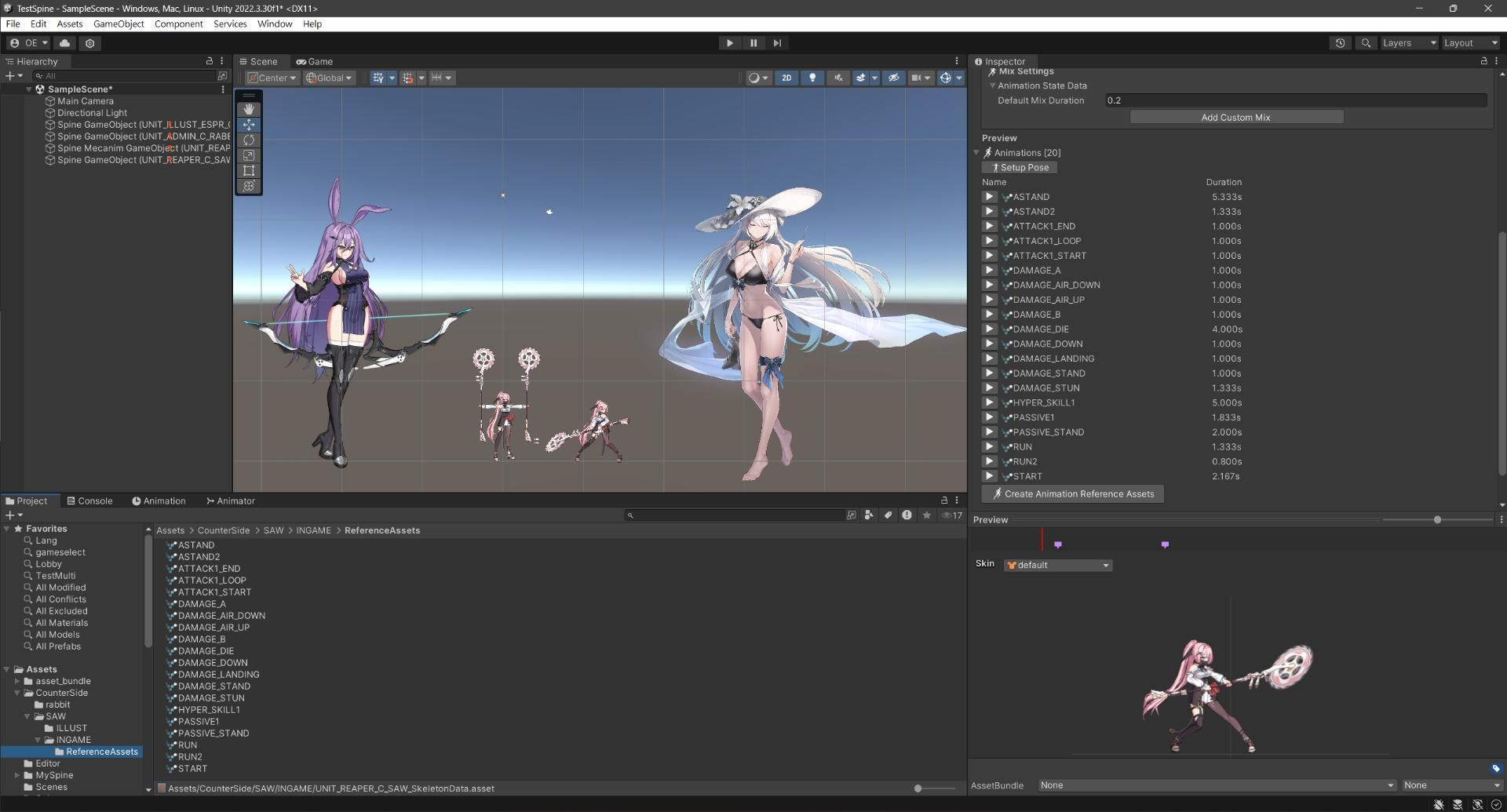Select the Transform tool at toolbar bottom
Screen dimensions: 1507x812
click(249, 186)
